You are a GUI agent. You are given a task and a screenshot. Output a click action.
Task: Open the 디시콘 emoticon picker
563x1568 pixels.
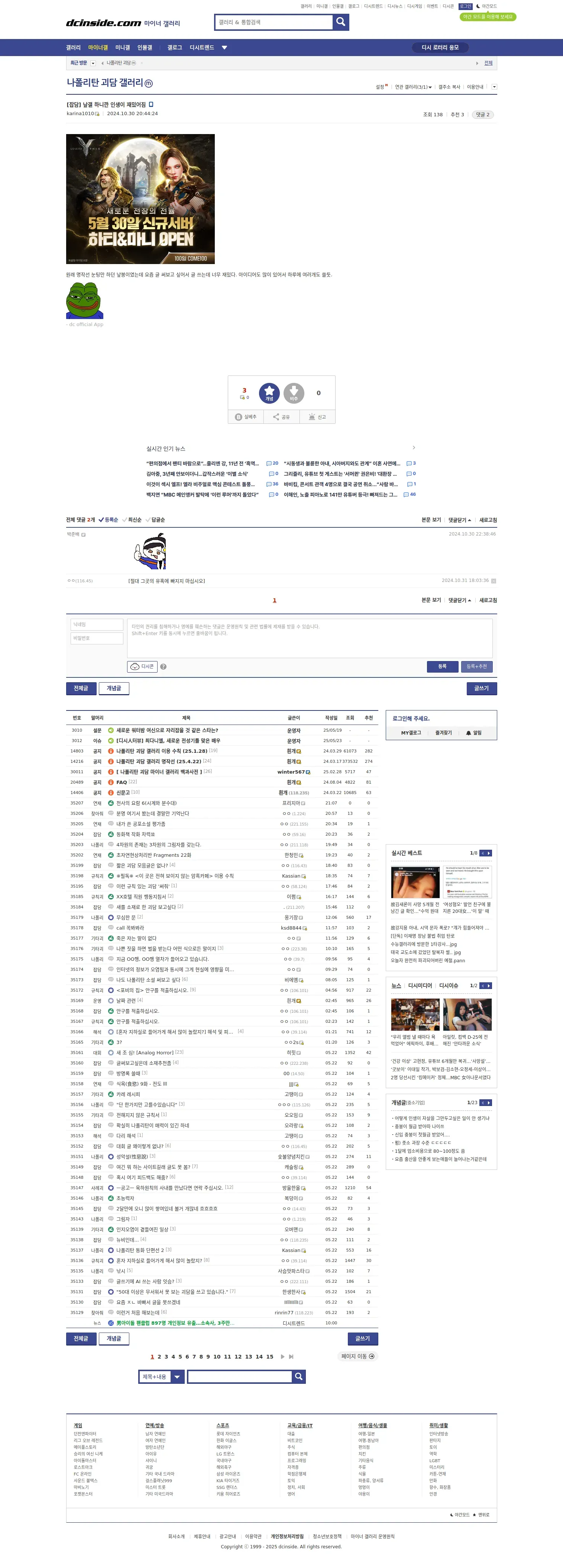coord(143,667)
